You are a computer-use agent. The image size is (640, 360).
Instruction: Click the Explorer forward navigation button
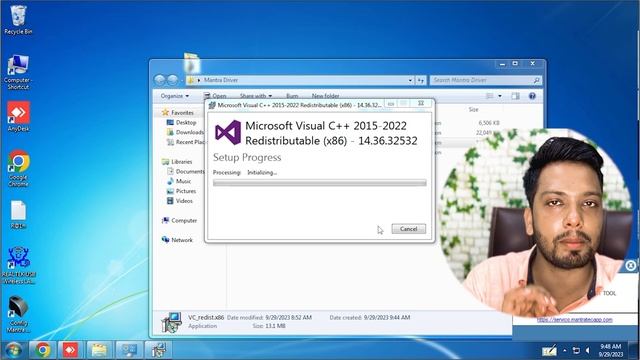[173, 80]
